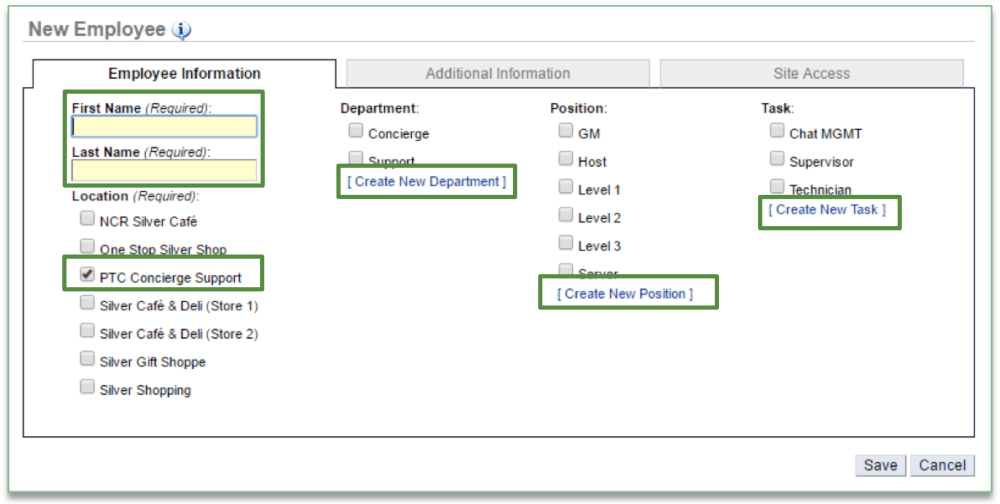The image size is (1000, 504).
Task: Click the Cancel button
Action: (x=942, y=465)
